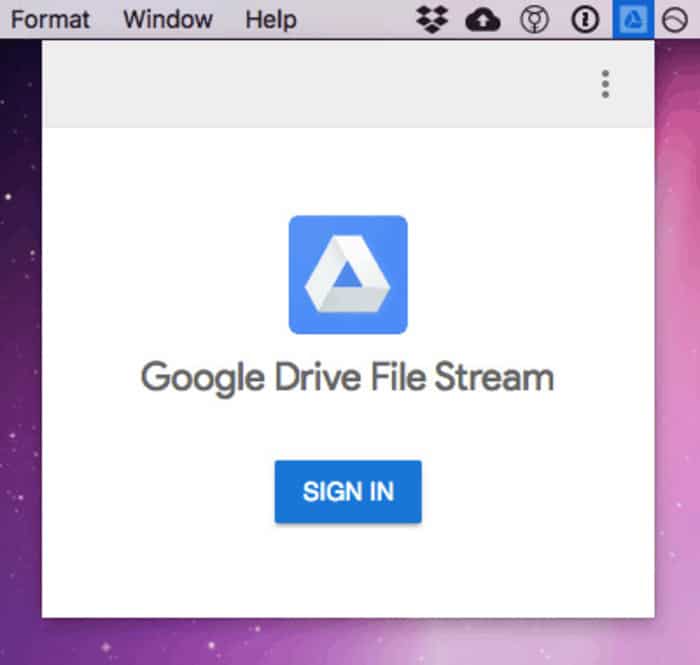Click the 1Password menu bar icon
This screenshot has height=665, width=700.
(585, 20)
